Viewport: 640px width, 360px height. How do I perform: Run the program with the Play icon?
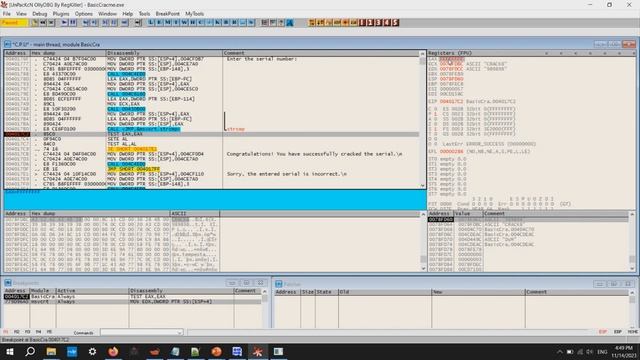click(64, 22)
